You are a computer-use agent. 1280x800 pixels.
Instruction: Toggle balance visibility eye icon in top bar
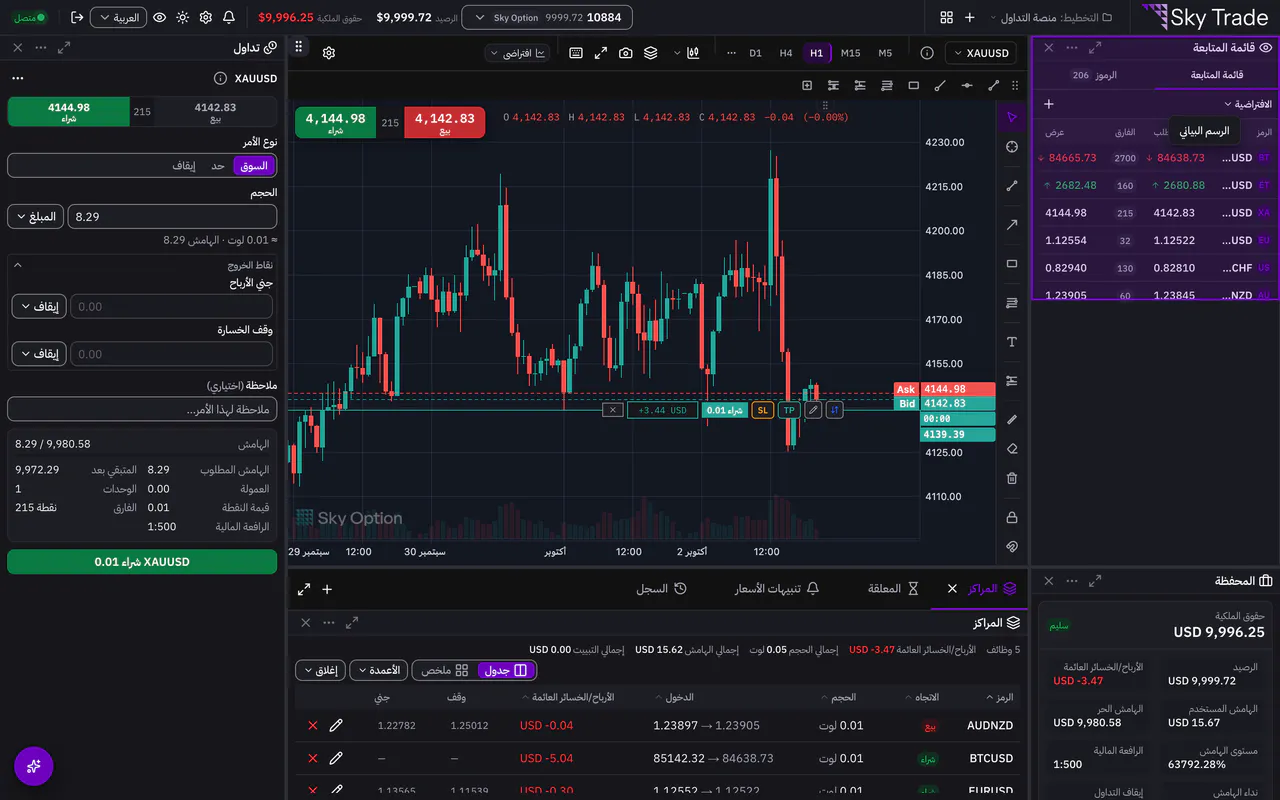159,17
